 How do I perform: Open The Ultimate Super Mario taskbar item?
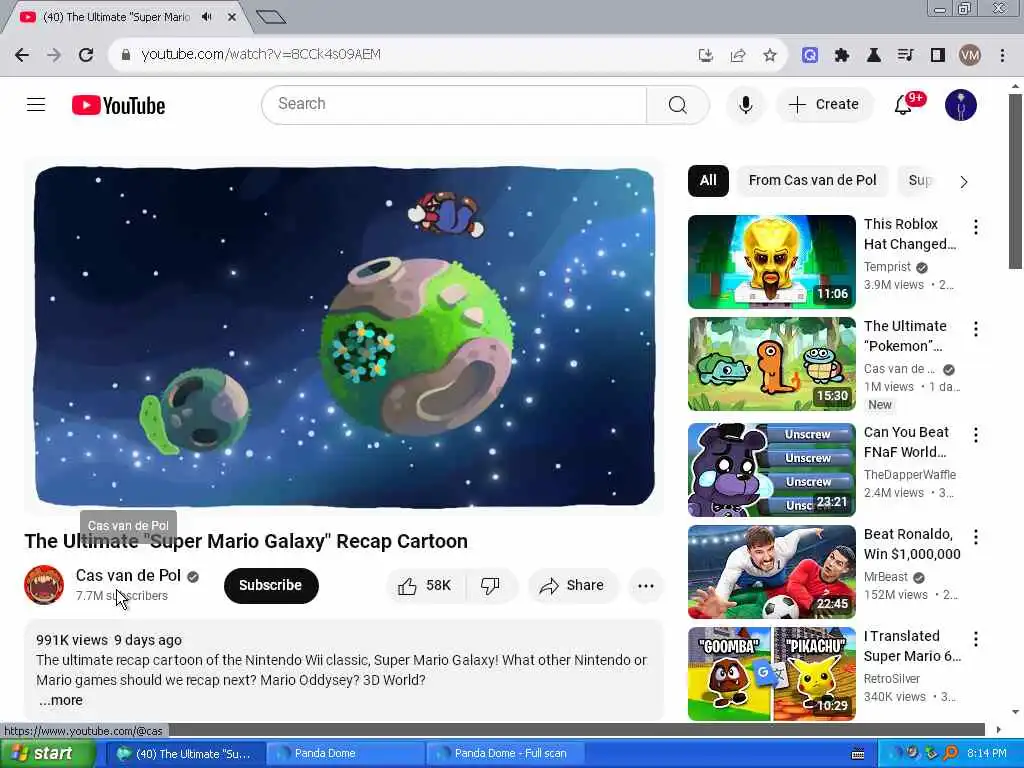[184, 754]
